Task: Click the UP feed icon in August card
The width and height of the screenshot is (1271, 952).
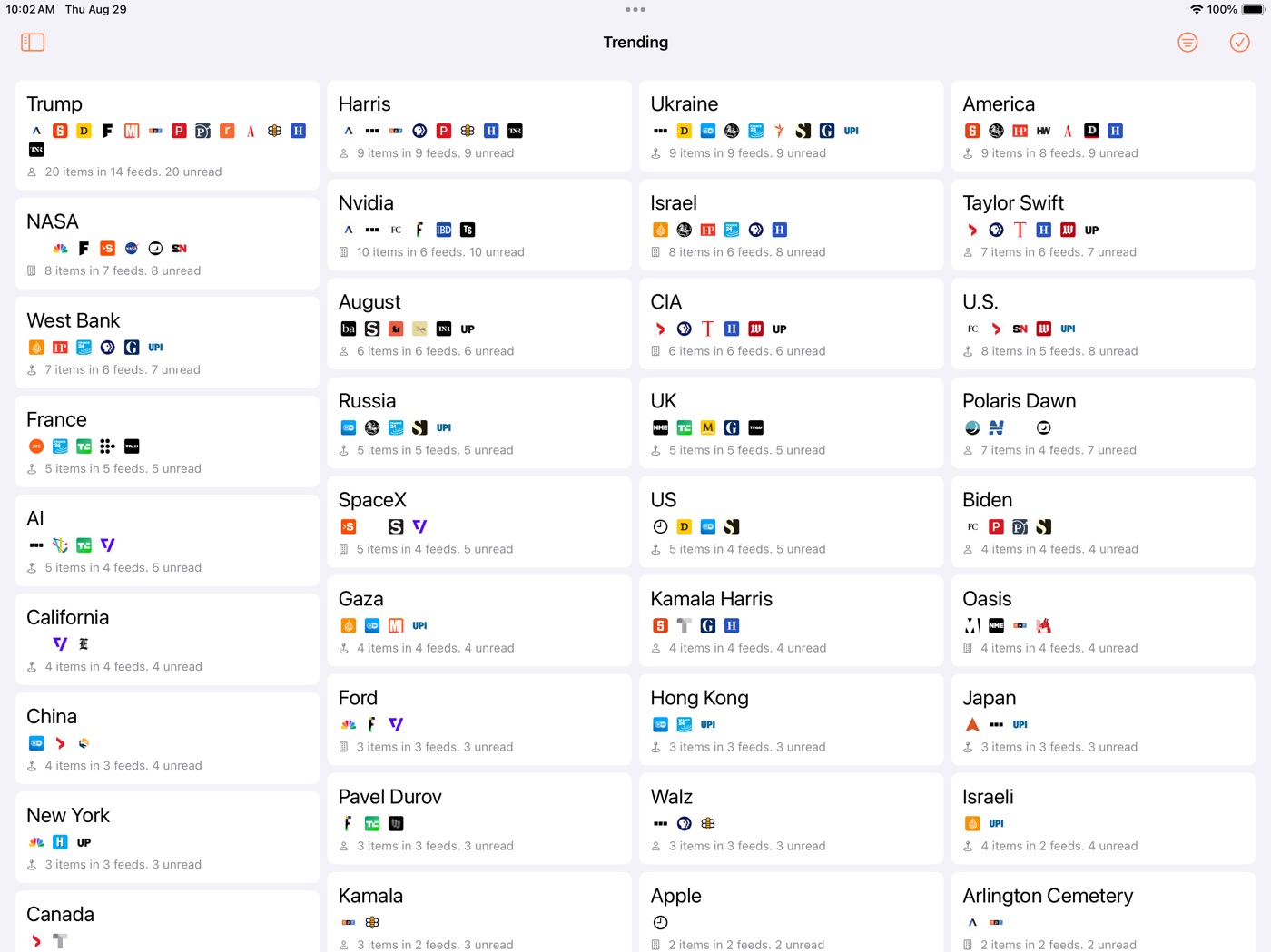Action: 468,329
